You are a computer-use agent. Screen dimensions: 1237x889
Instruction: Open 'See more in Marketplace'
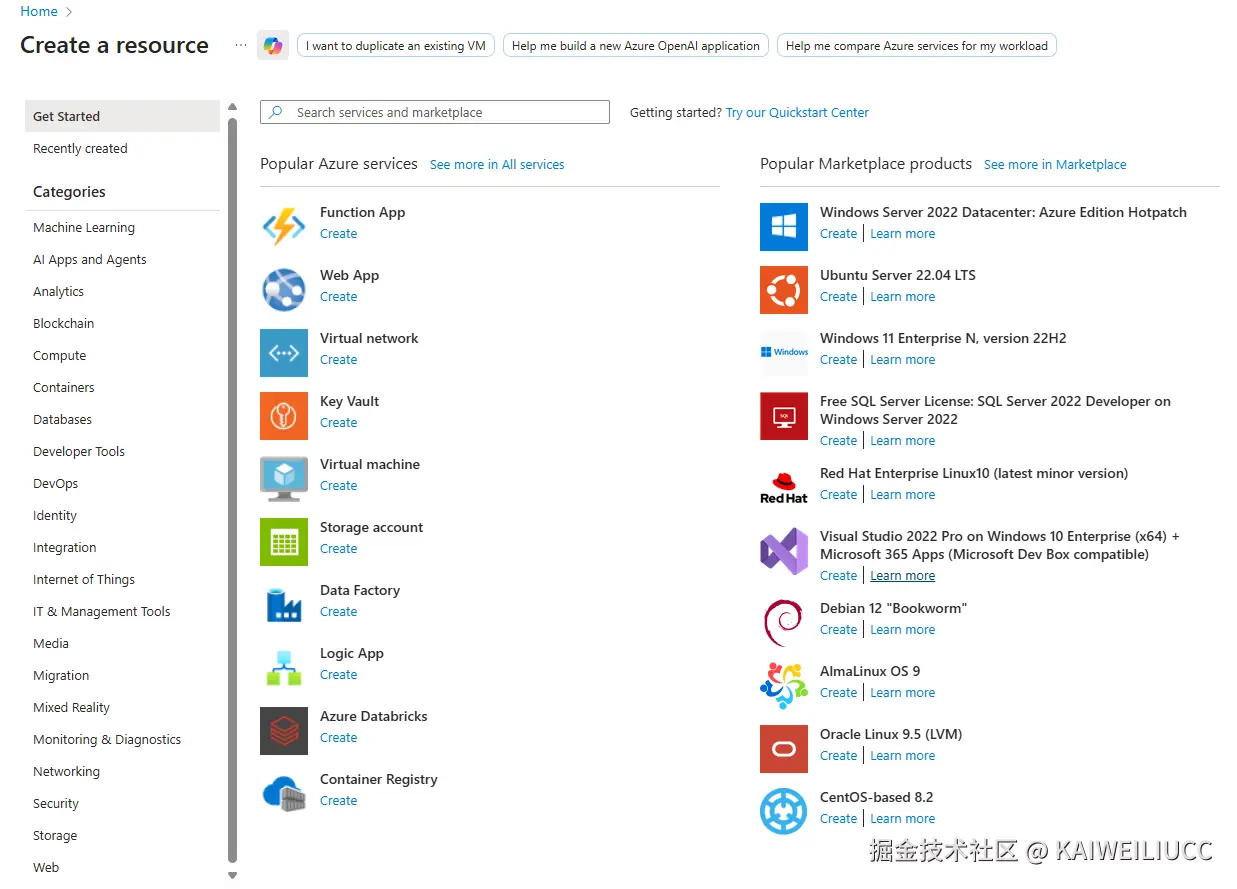tap(1055, 165)
